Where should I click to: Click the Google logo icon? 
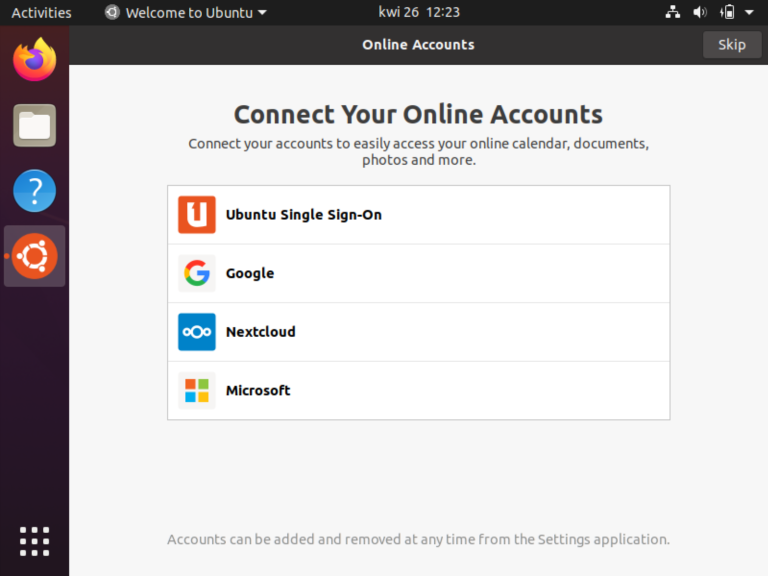click(196, 273)
